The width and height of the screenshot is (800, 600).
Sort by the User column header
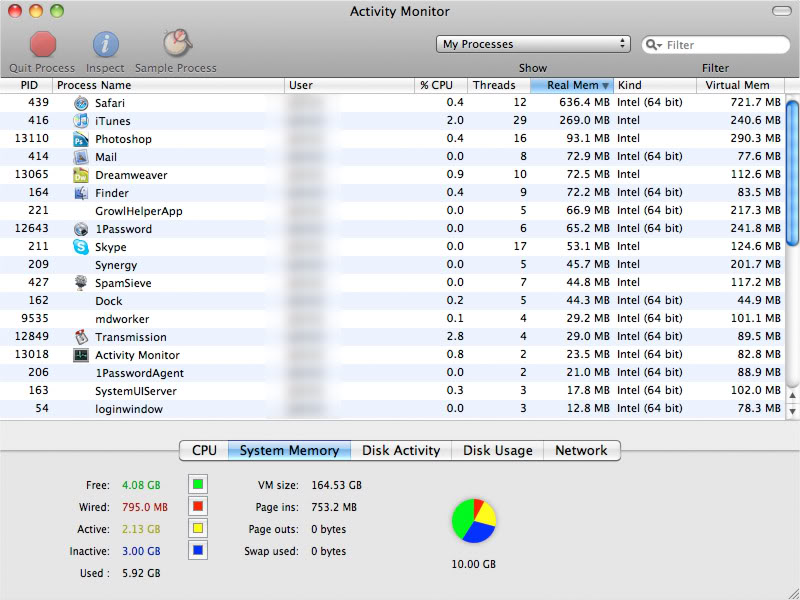coord(349,85)
